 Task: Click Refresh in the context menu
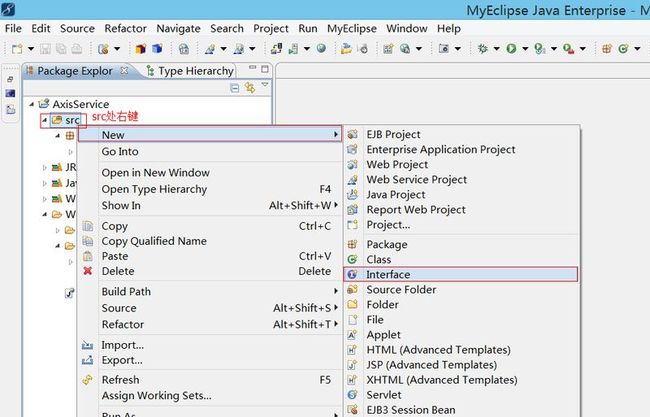pos(210,380)
